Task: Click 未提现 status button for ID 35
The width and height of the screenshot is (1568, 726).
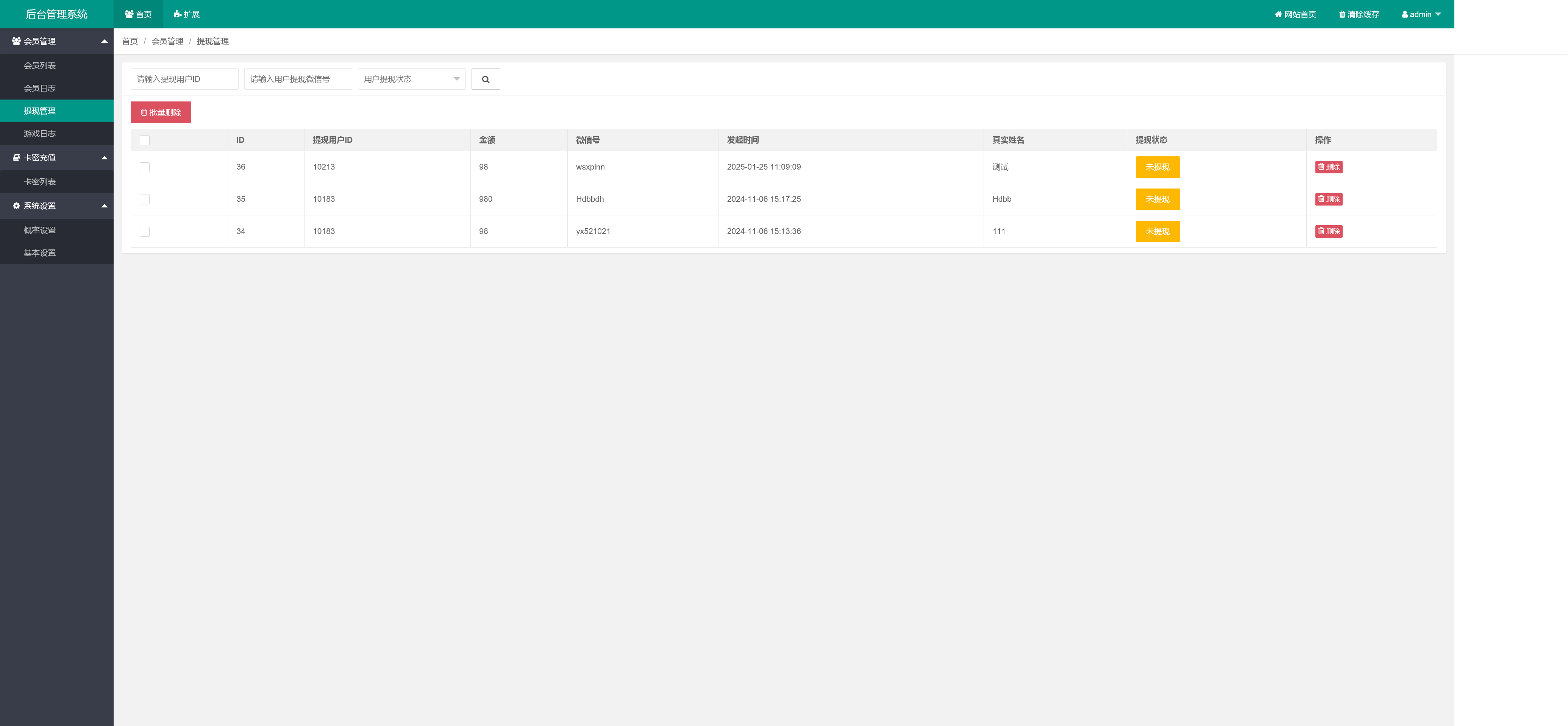Action: click(1157, 199)
